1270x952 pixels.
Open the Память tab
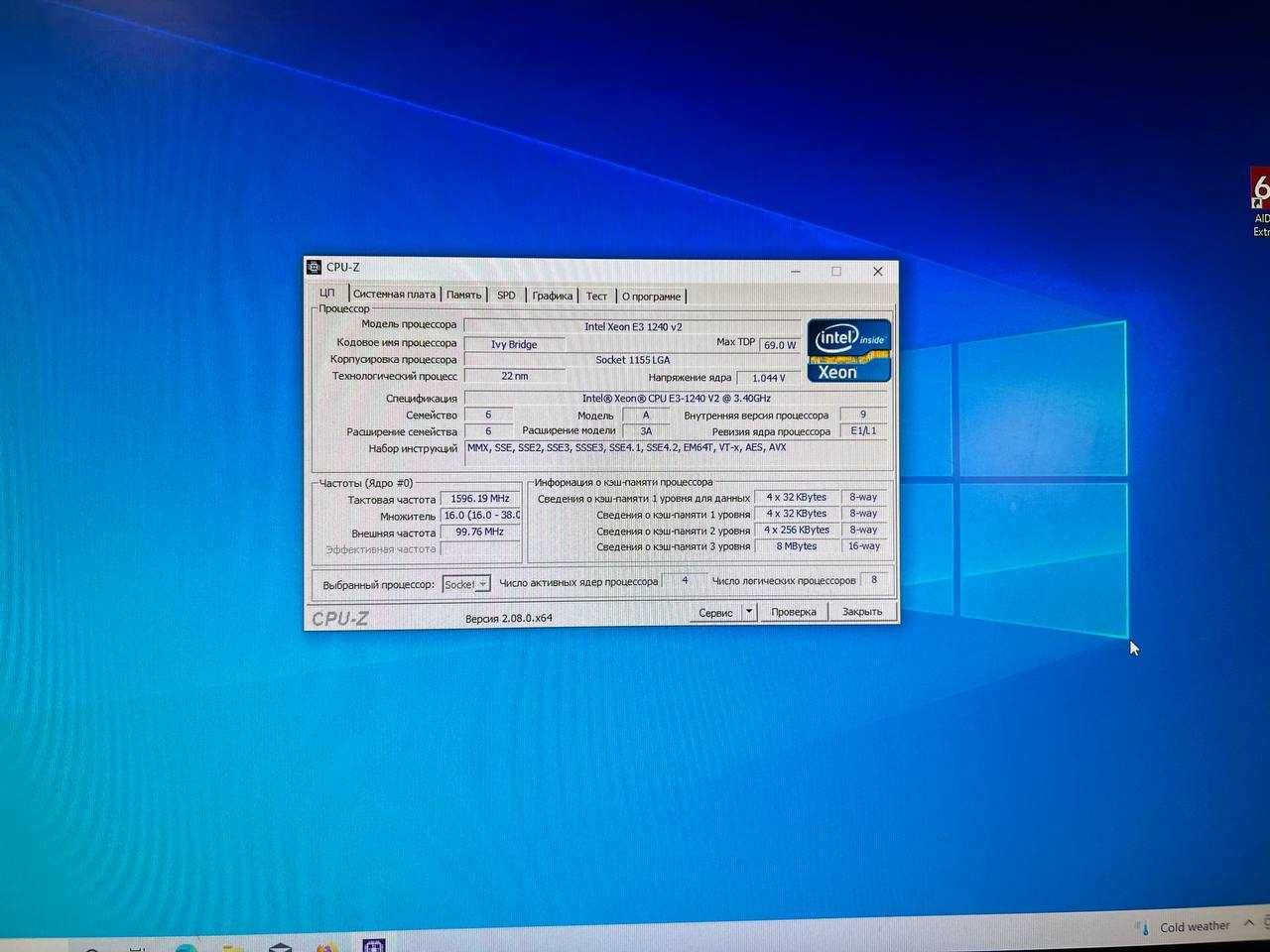pos(463,295)
